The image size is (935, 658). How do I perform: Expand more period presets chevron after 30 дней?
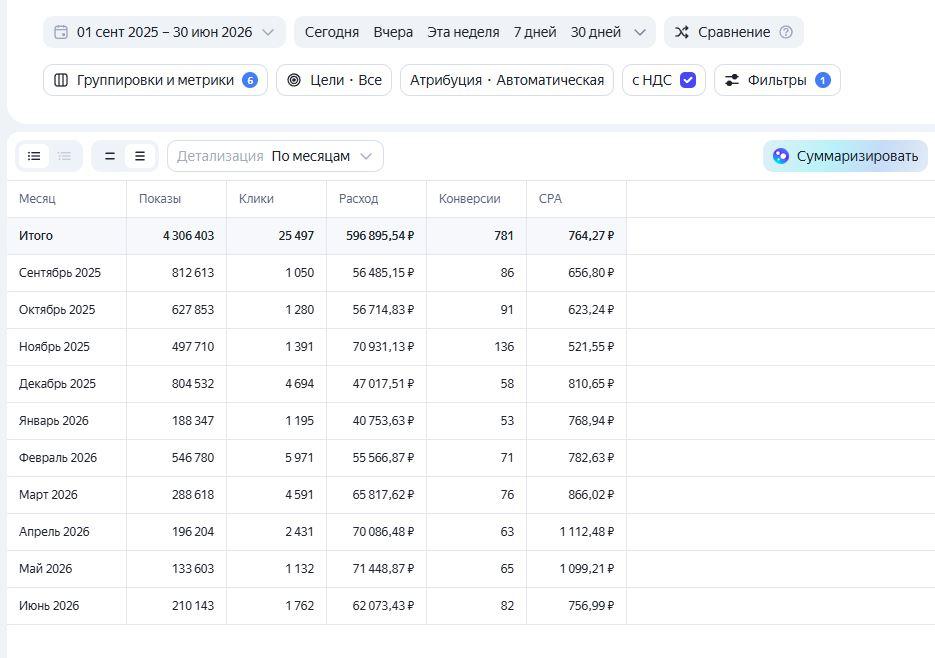[x=640, y=32]
